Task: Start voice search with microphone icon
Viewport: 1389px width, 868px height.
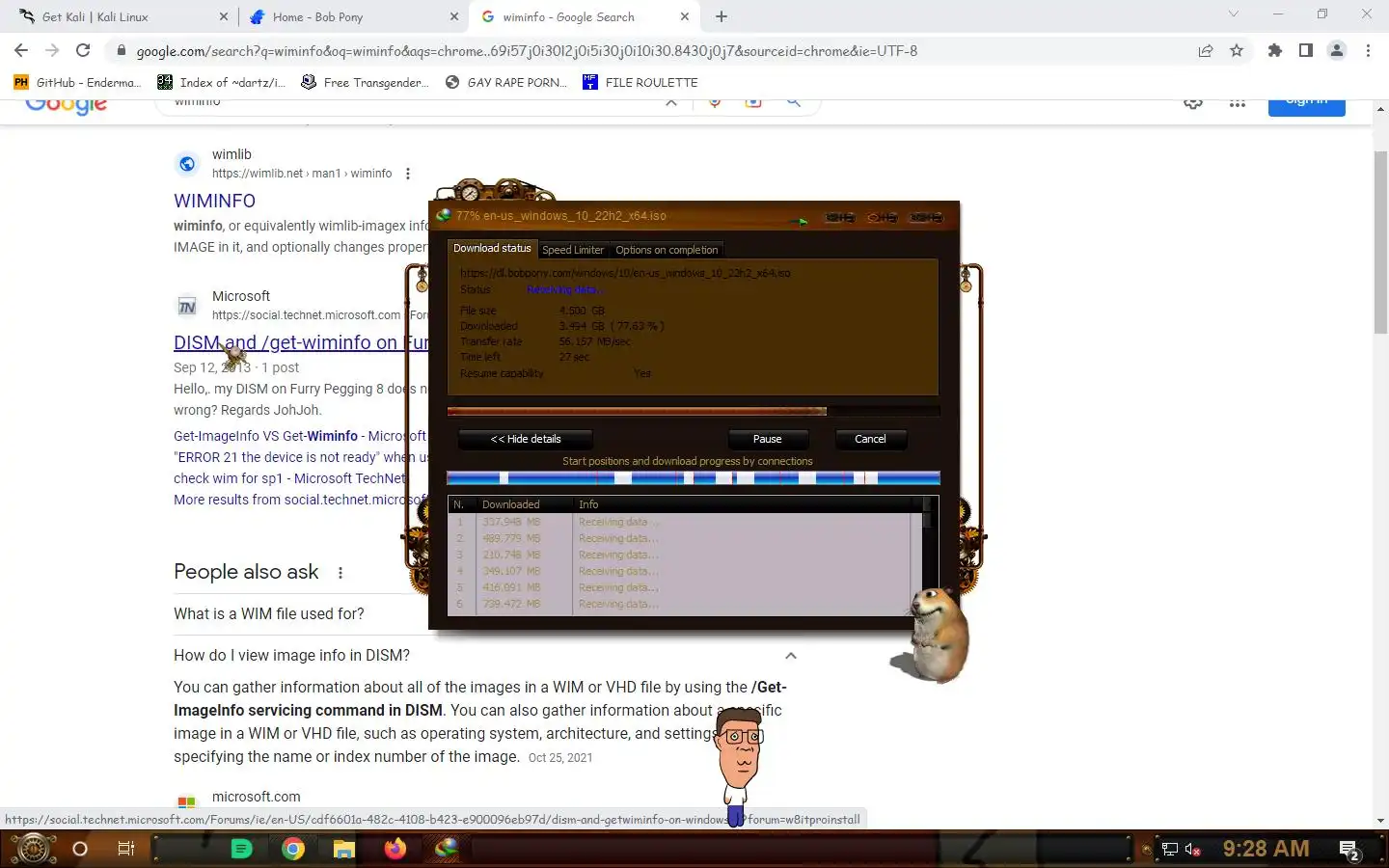Action: point(715,102)
